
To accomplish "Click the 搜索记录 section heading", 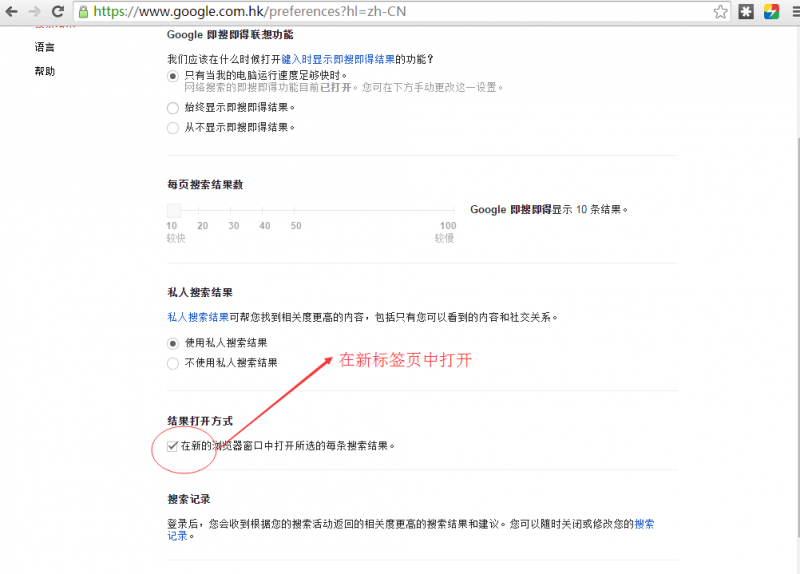I will 189,499.
